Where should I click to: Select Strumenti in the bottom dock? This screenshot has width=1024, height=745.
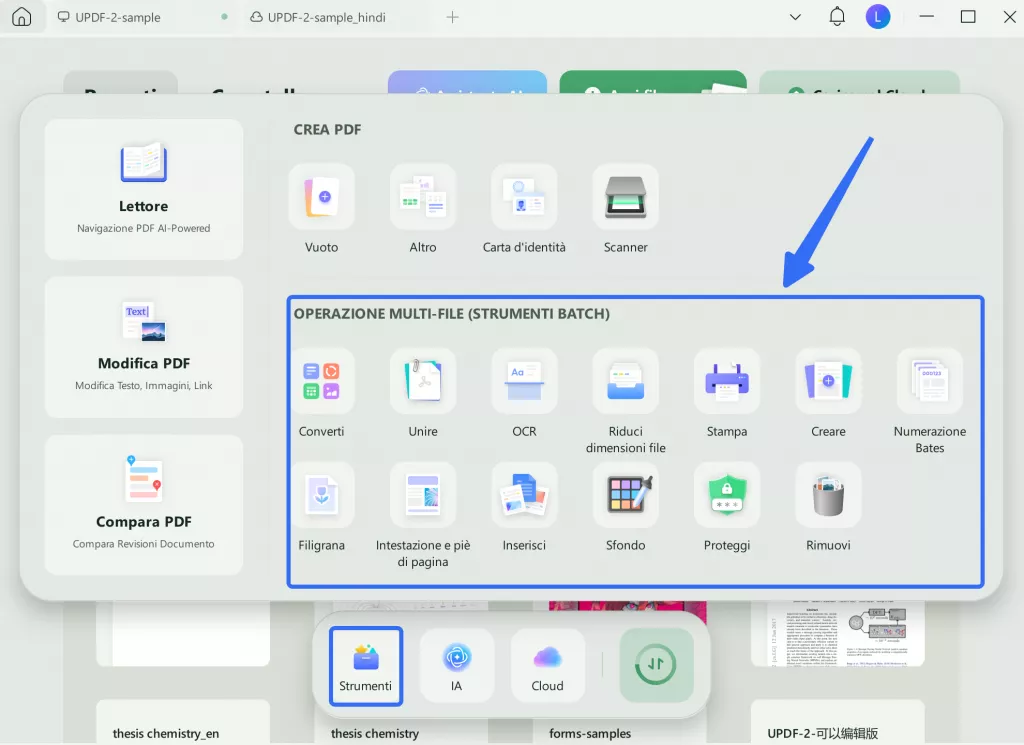tap(366, 666)
